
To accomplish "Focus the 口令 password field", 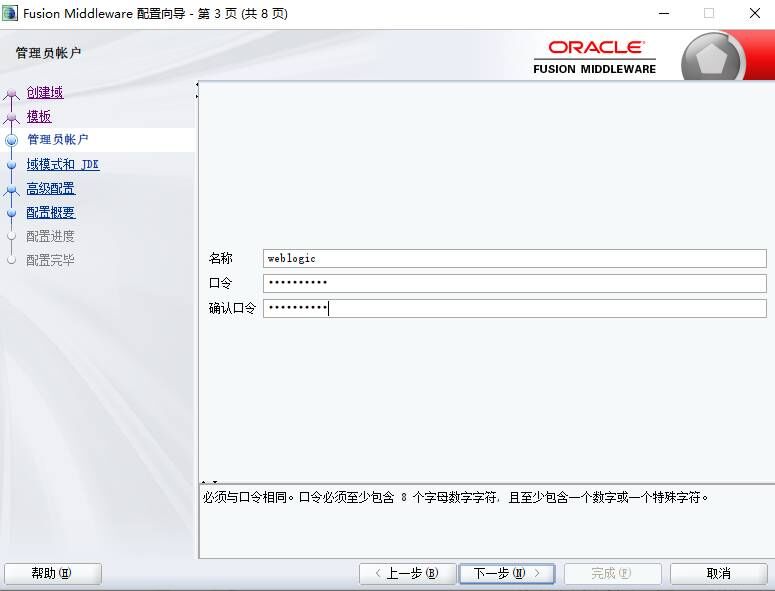I will click(x=515, y=283).
